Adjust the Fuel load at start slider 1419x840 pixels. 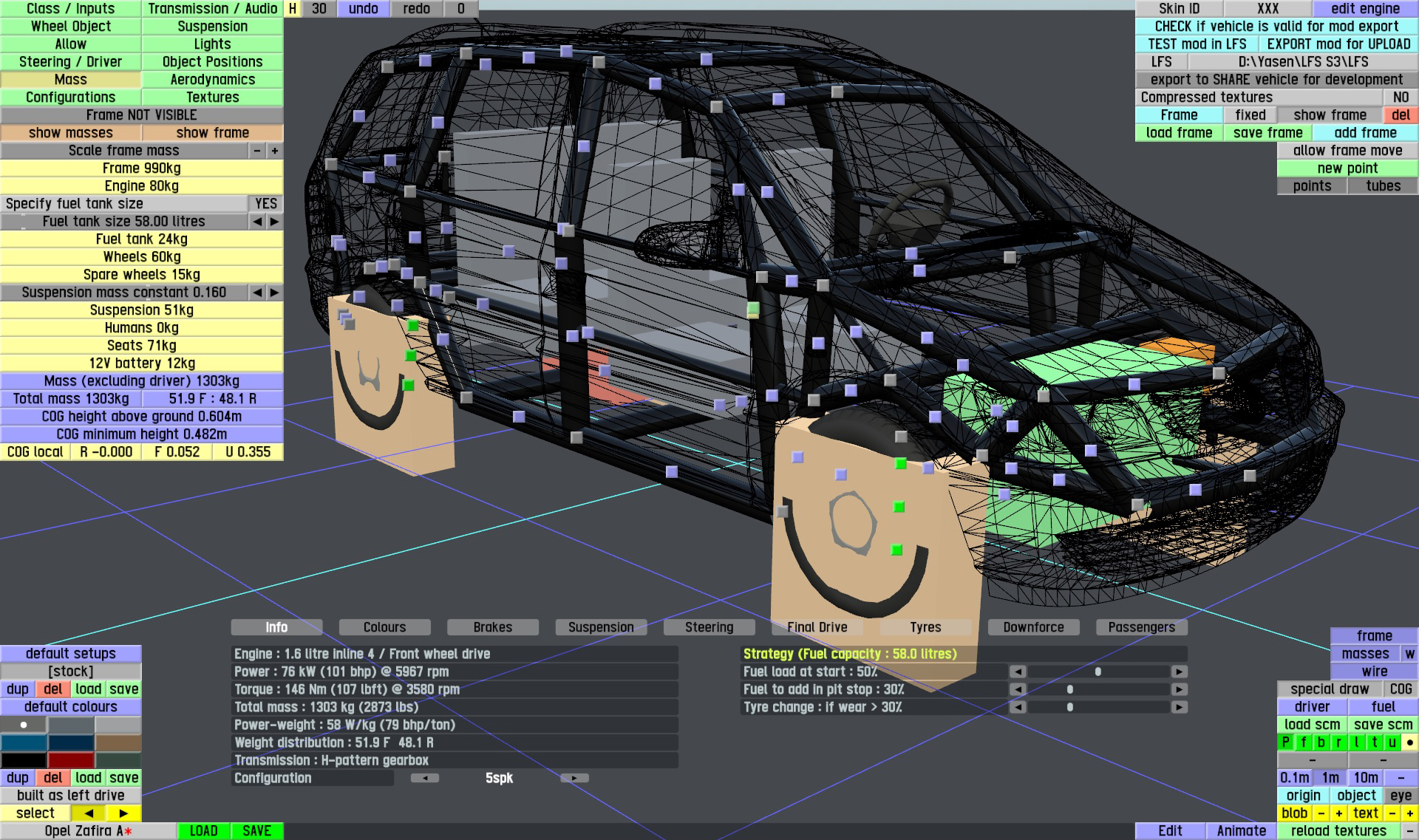[x=1098, y=672]
